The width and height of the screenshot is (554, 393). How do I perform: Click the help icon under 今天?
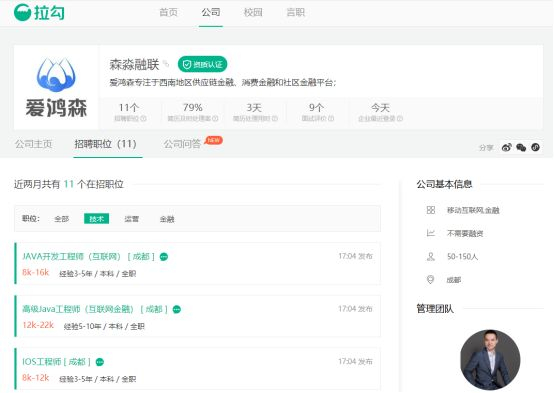pyautogui.click(x=400, y=118)
